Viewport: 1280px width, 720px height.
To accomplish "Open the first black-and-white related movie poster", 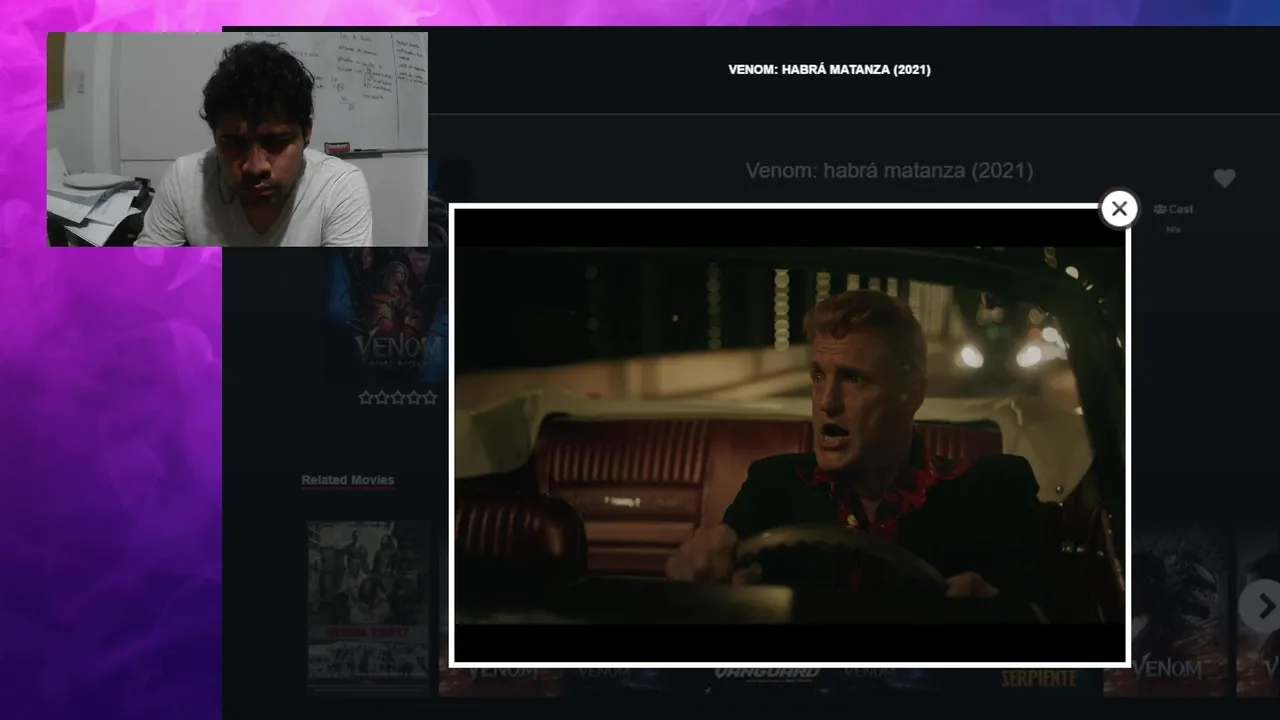I will (x=369, y=607).
